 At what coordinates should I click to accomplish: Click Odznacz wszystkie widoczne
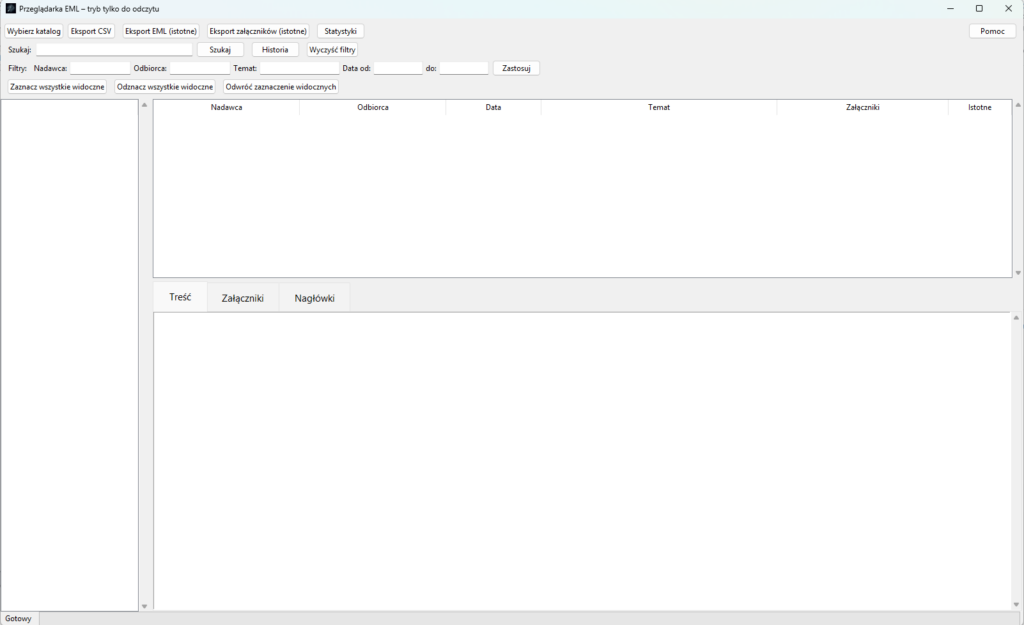[x=165, y=87]
